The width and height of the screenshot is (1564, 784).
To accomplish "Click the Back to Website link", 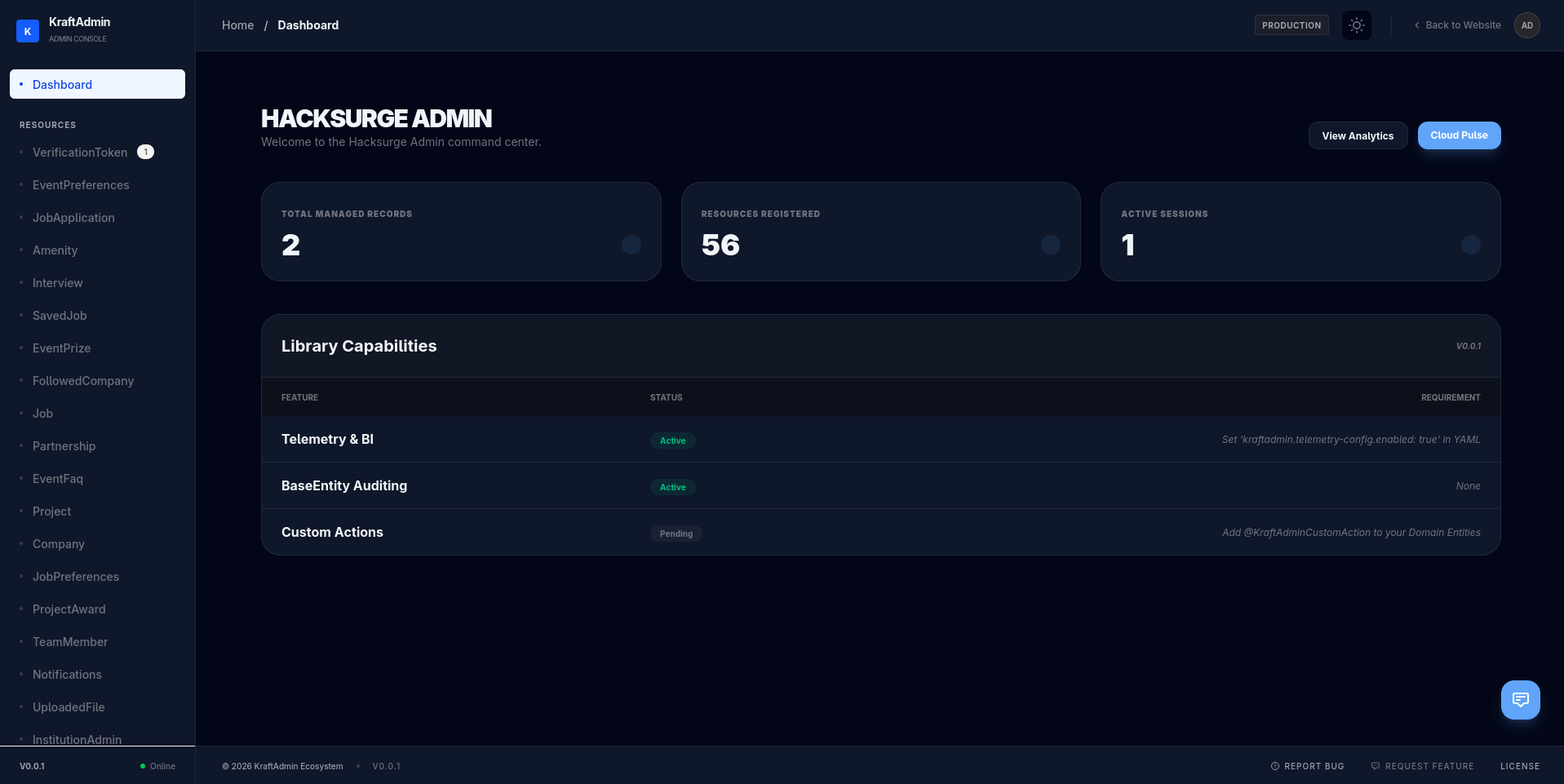I will click(1457, 25).
